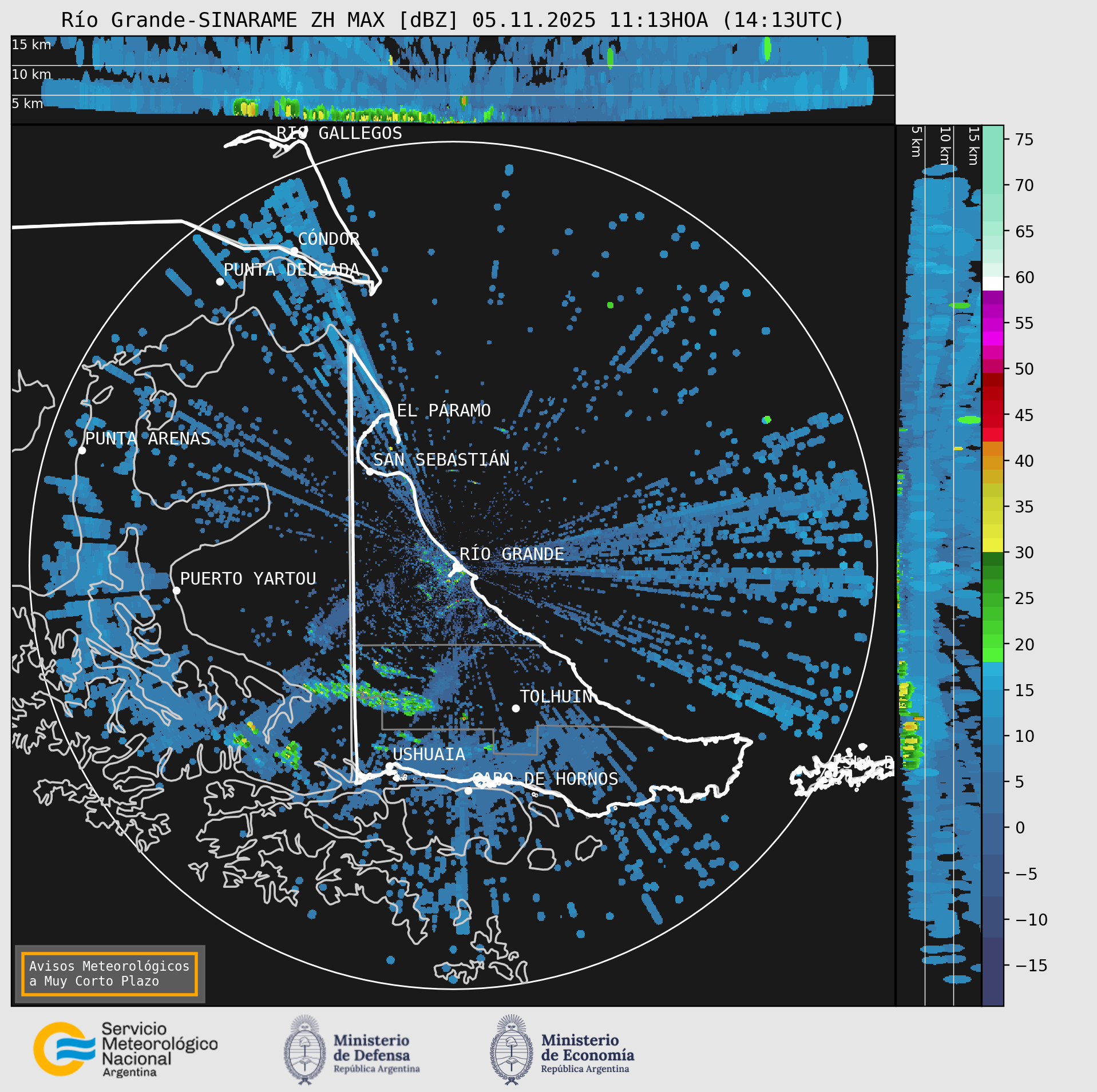Click the San Sebastián location dot
The width and height of the screenshot is (1097, 1092).
point(370,472)
